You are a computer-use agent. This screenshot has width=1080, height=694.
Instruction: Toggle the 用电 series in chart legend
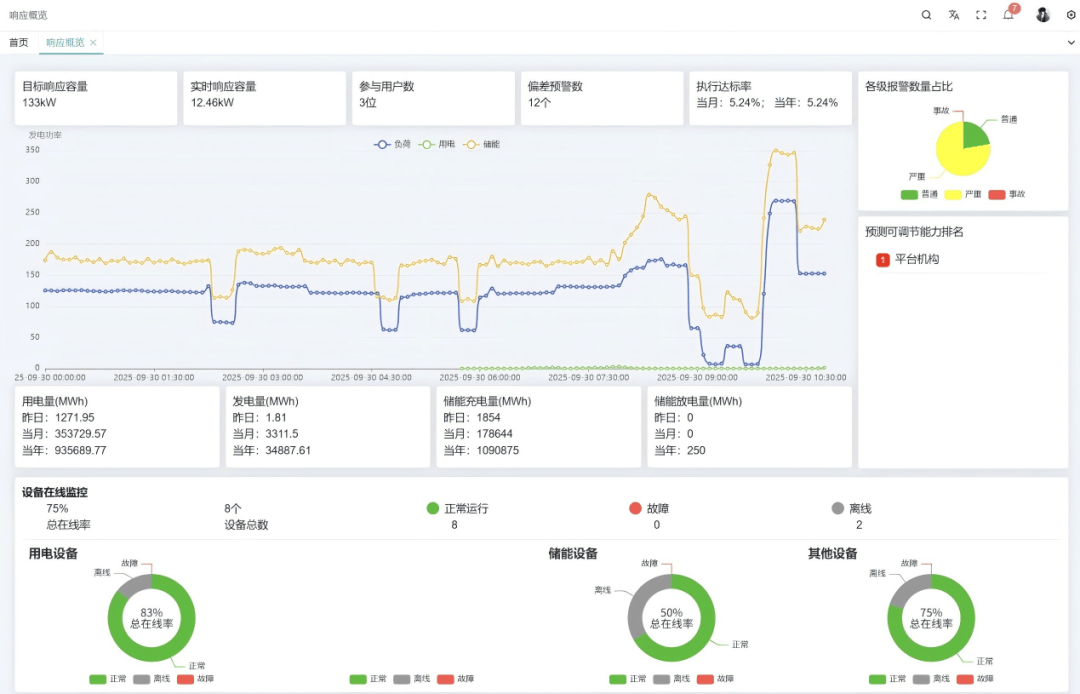(x=437, y=144)
